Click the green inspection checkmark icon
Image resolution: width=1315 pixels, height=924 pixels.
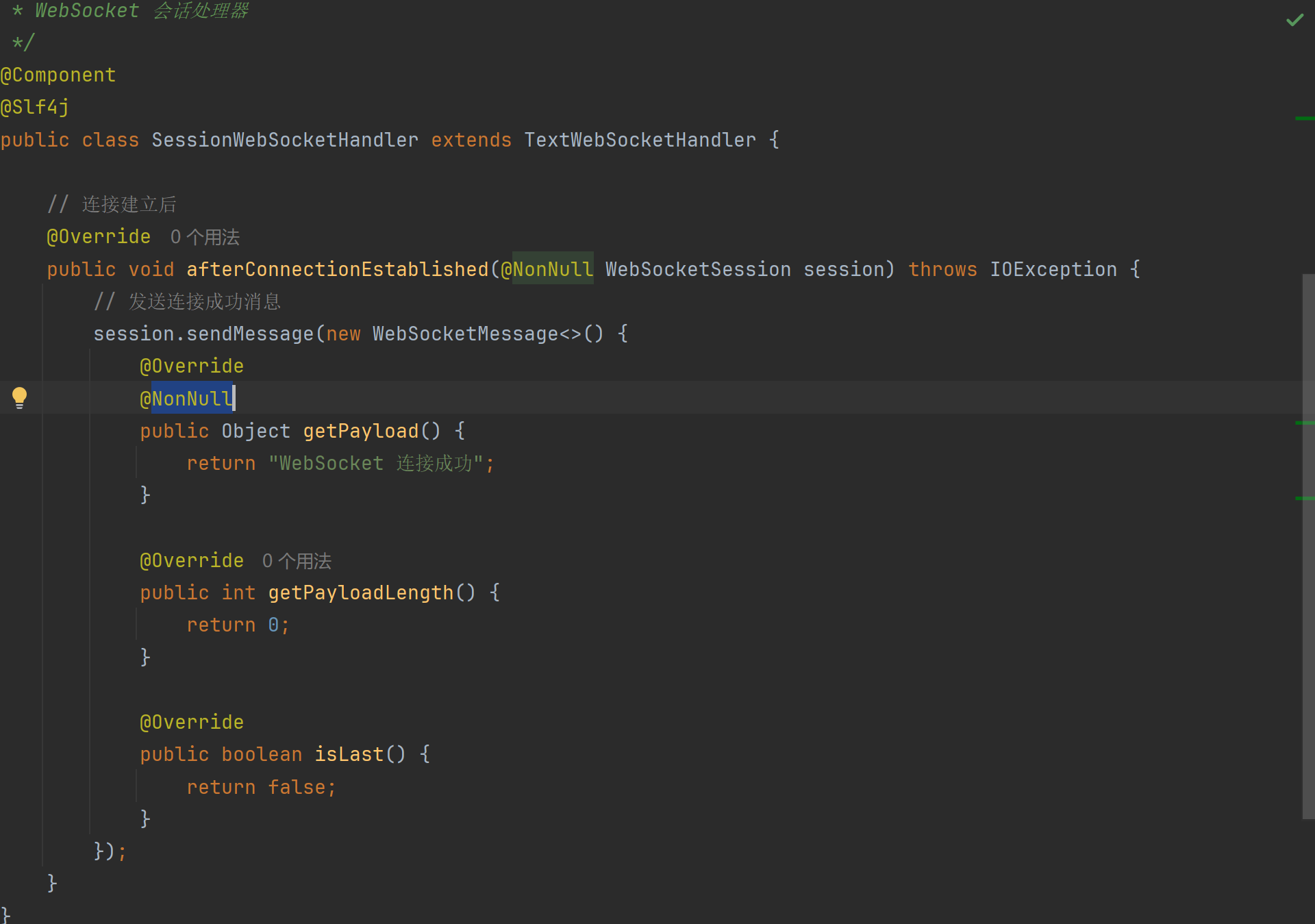pyautogui.click(x=1294, y=20)
